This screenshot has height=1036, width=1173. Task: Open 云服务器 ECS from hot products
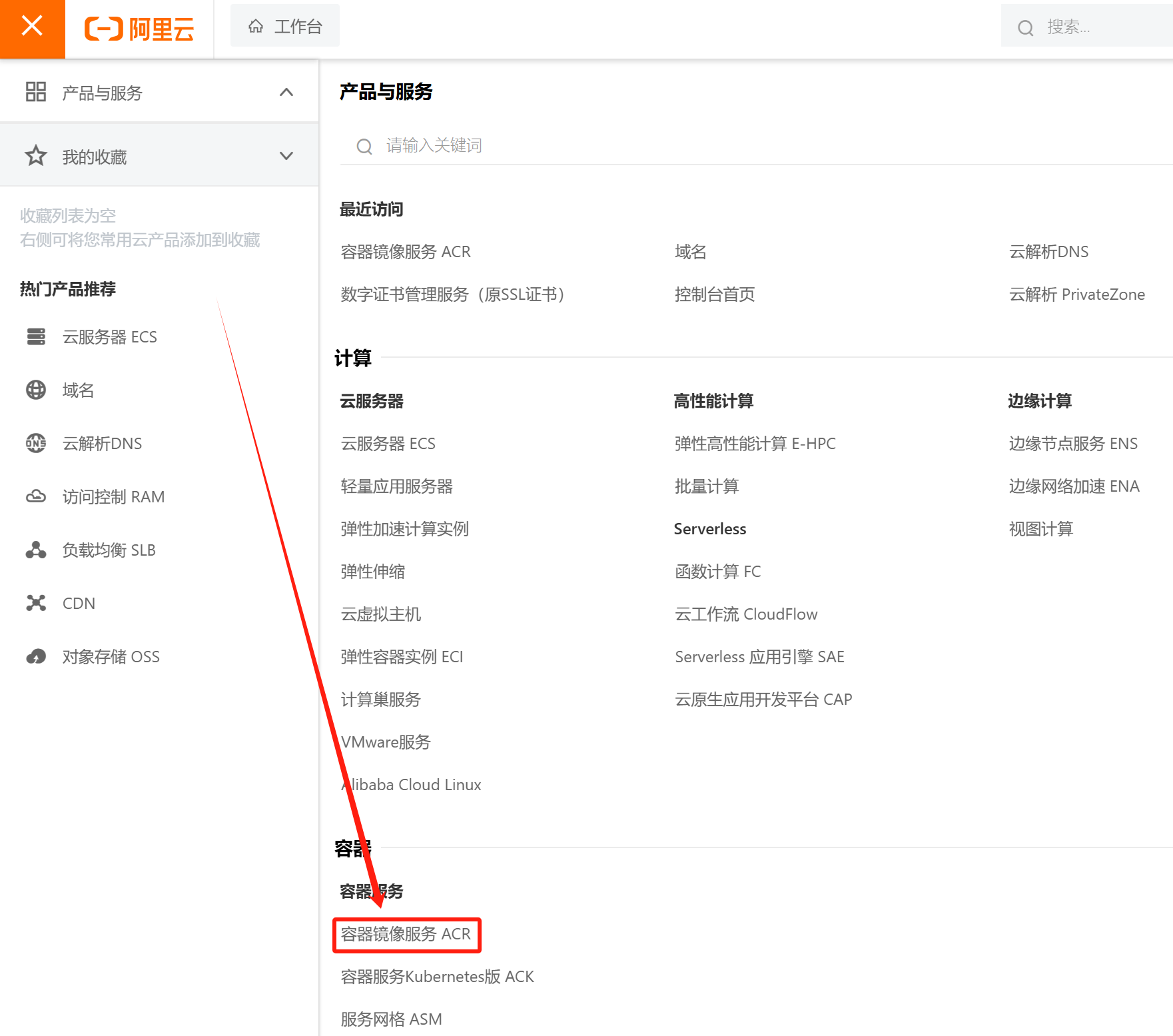coord(110,337)
